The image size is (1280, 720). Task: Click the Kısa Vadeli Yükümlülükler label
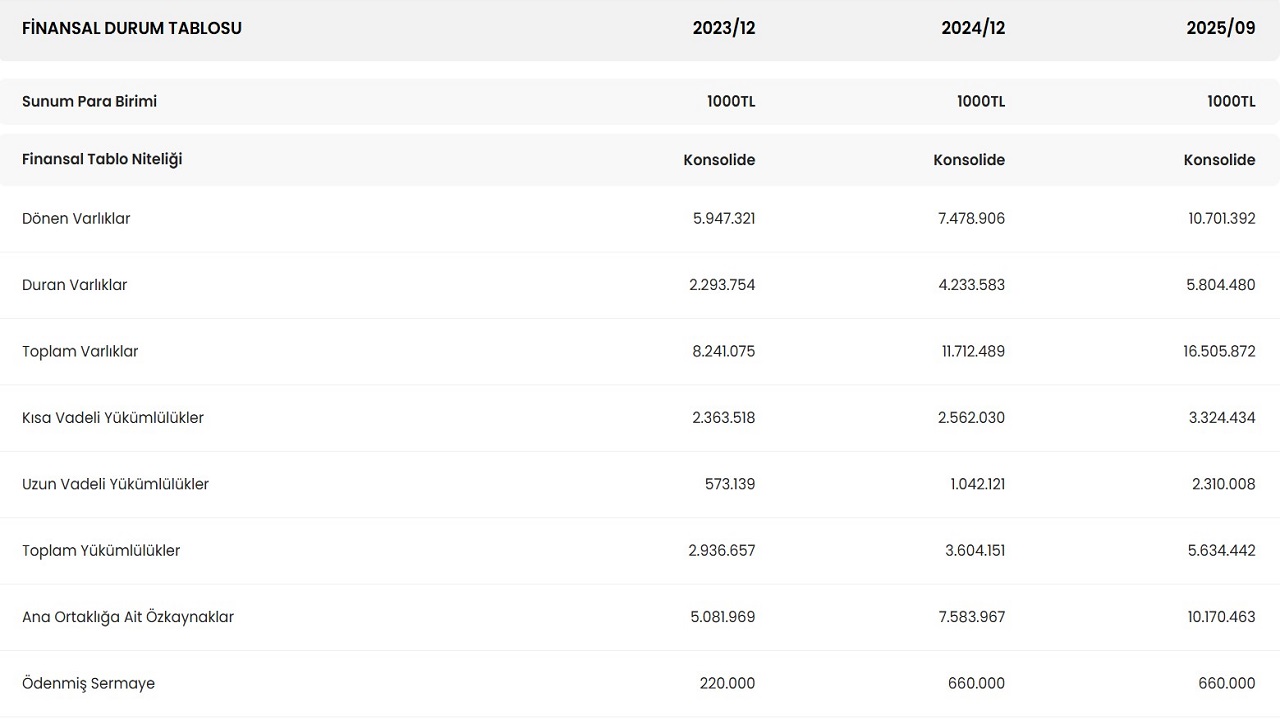pos(113,418)
